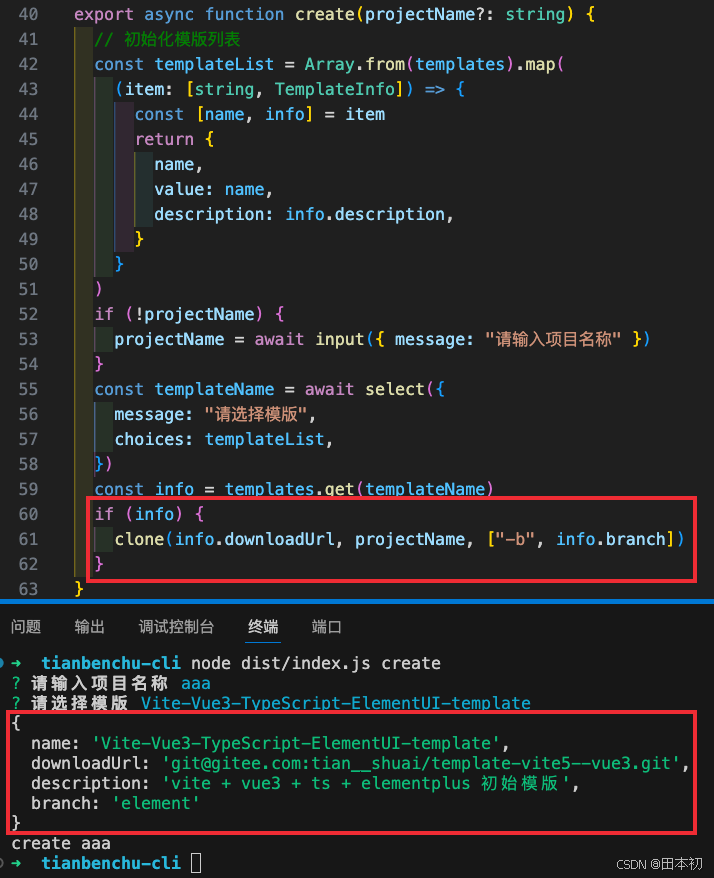Click the 'create aaa' terminal output line
This screenshot has height=878, width=714.
tap(61, 843)
